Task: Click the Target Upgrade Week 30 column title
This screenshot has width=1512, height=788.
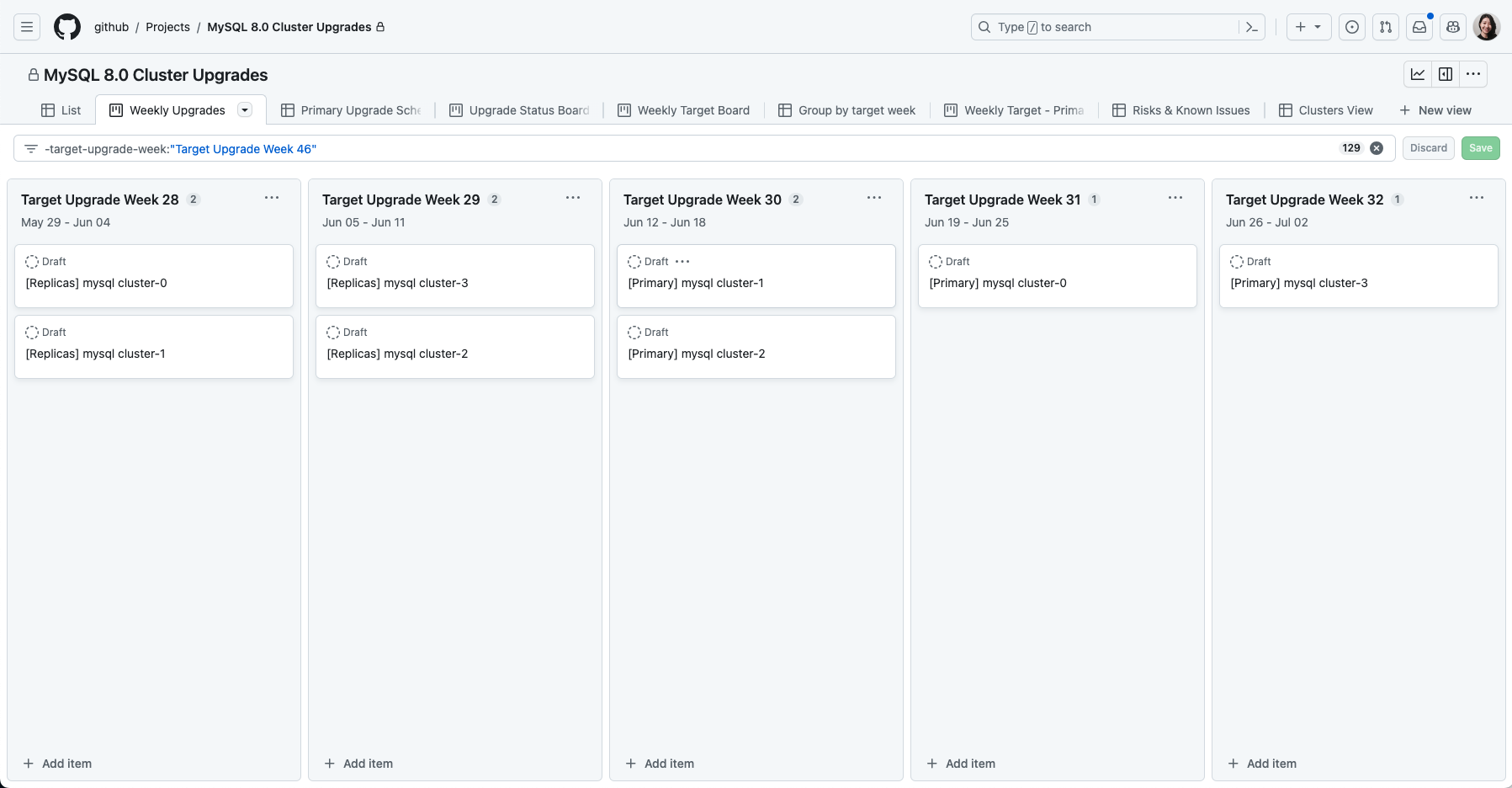Action: pyautogui.click(x=703, y=200)
